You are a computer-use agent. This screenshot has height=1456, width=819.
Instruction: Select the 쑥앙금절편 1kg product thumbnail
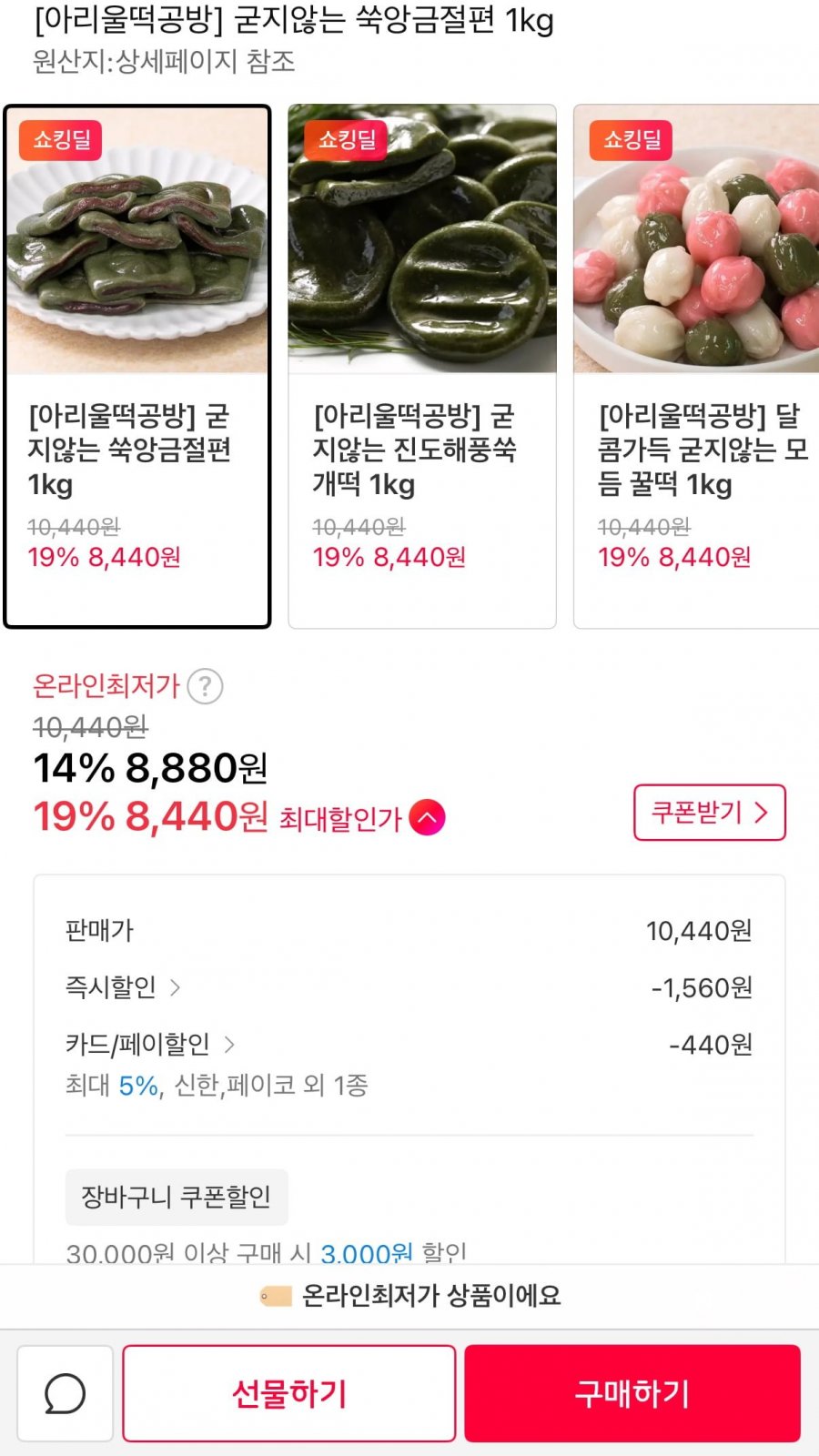click(x=137, y=240)
